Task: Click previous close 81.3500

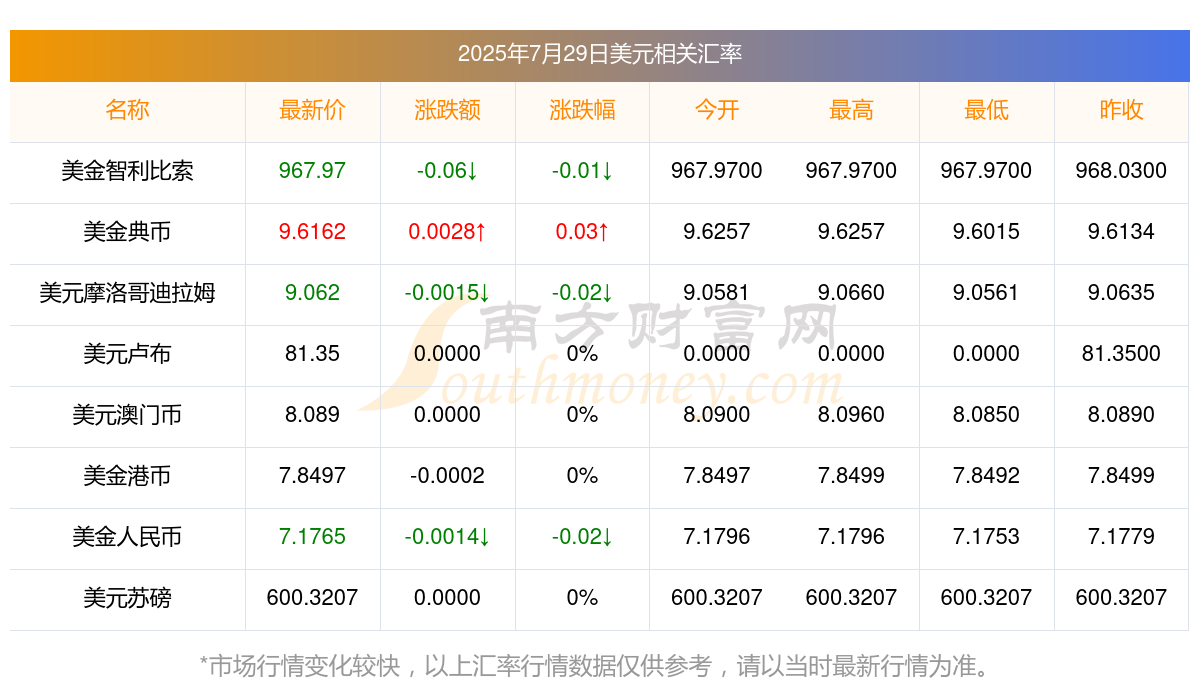Action: pyautogui.click(x=1121, y=354)
